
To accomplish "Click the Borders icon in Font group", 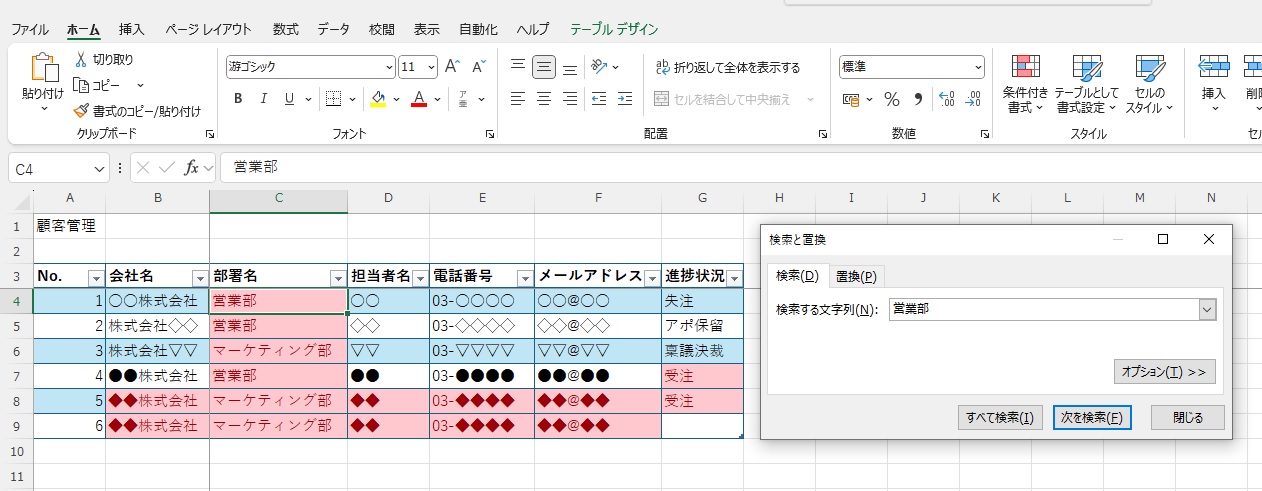I will tap(334, 98).
